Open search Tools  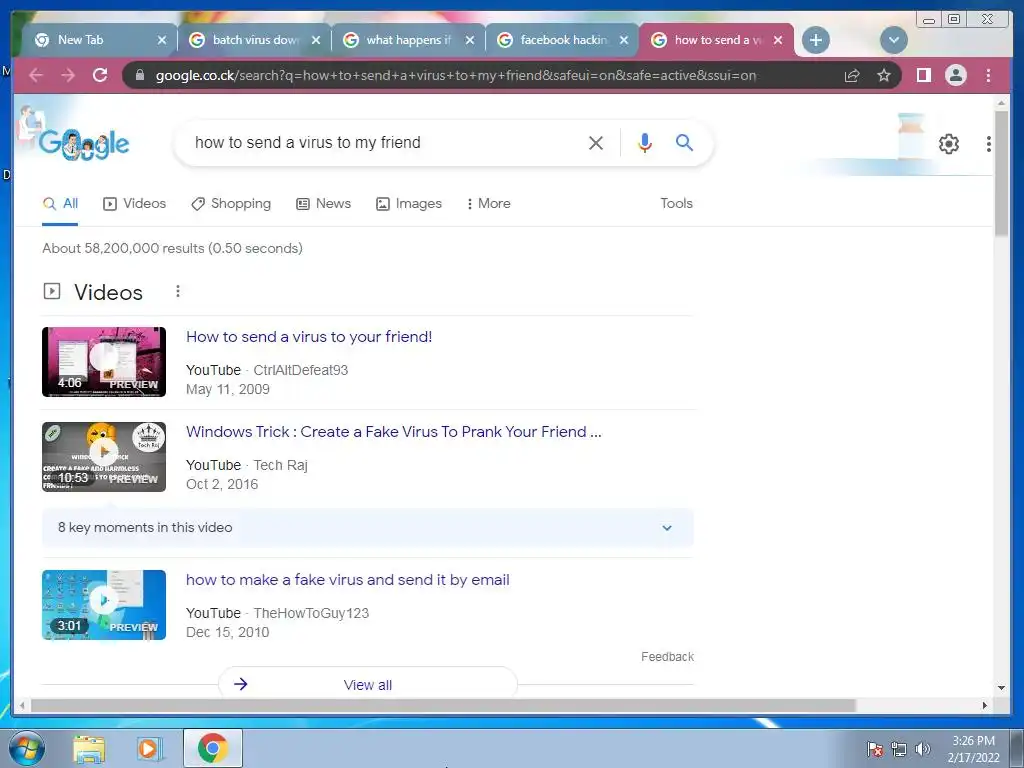point(676,203)
